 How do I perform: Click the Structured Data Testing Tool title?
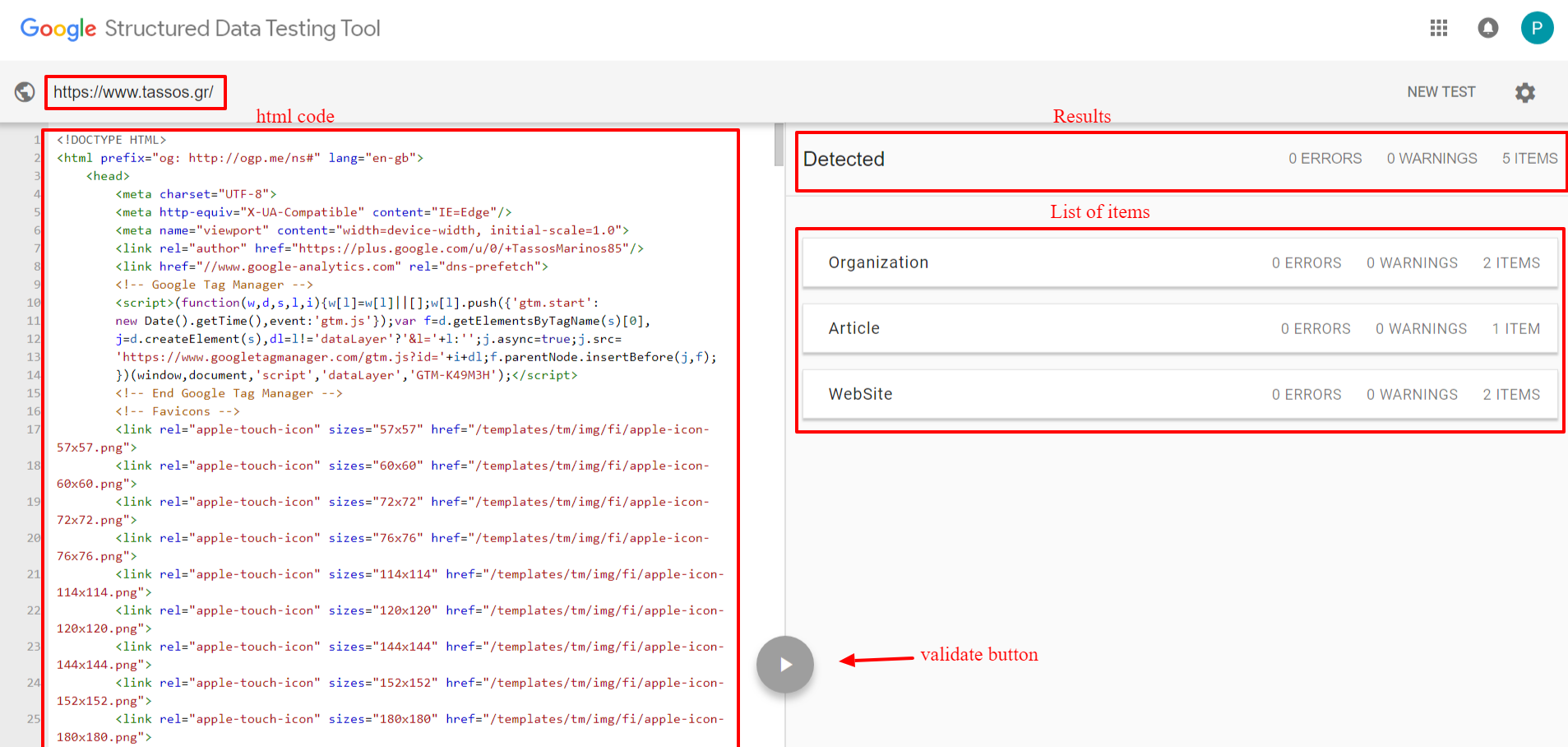(243, 29)
